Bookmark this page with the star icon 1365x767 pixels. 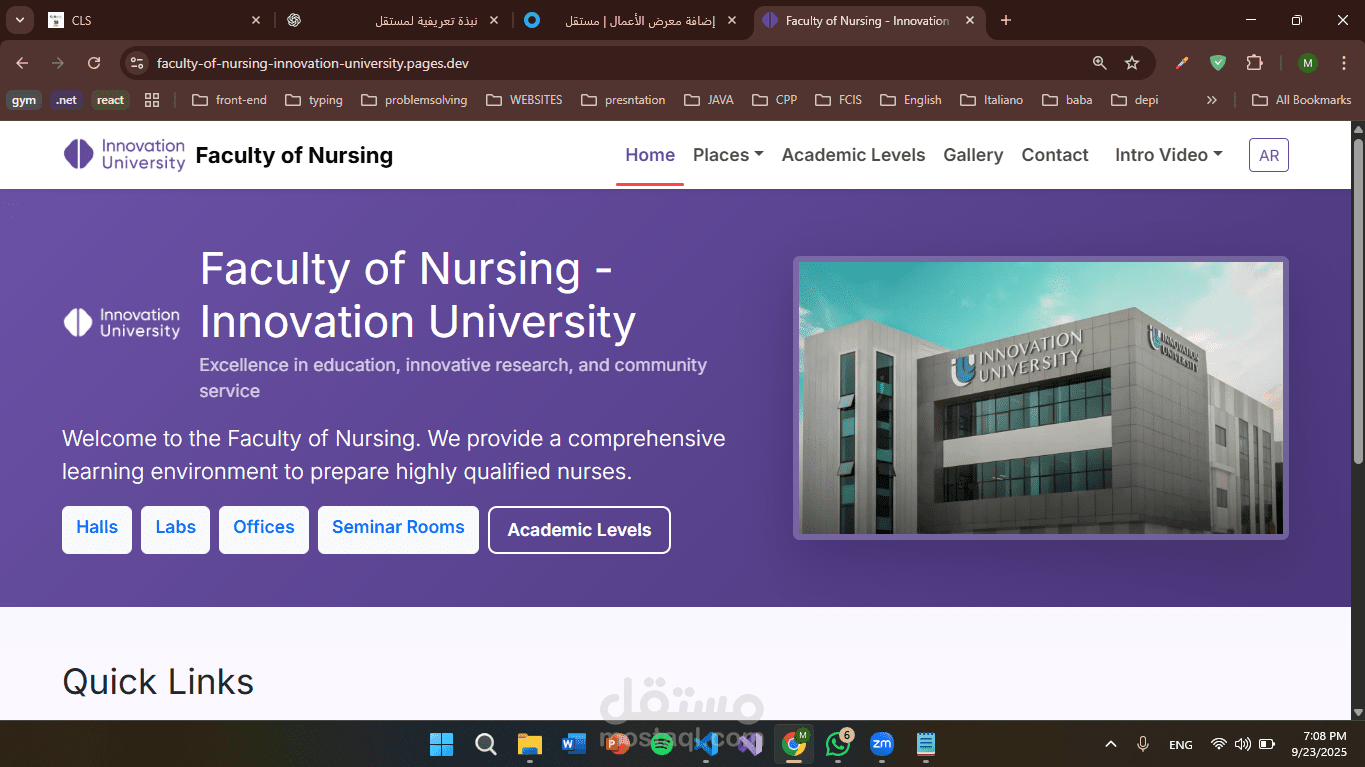click(x=1132, y=63)
